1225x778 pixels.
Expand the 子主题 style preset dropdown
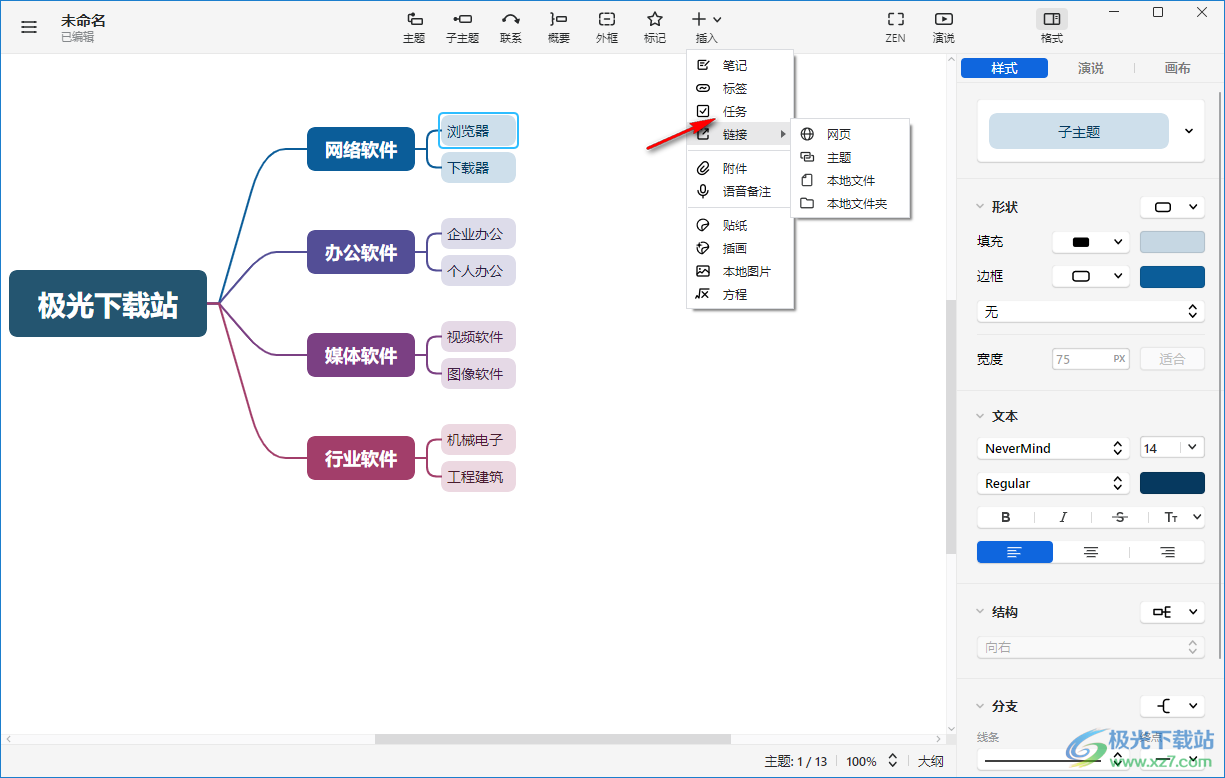pyautogui.click(x=1189, y=131)
